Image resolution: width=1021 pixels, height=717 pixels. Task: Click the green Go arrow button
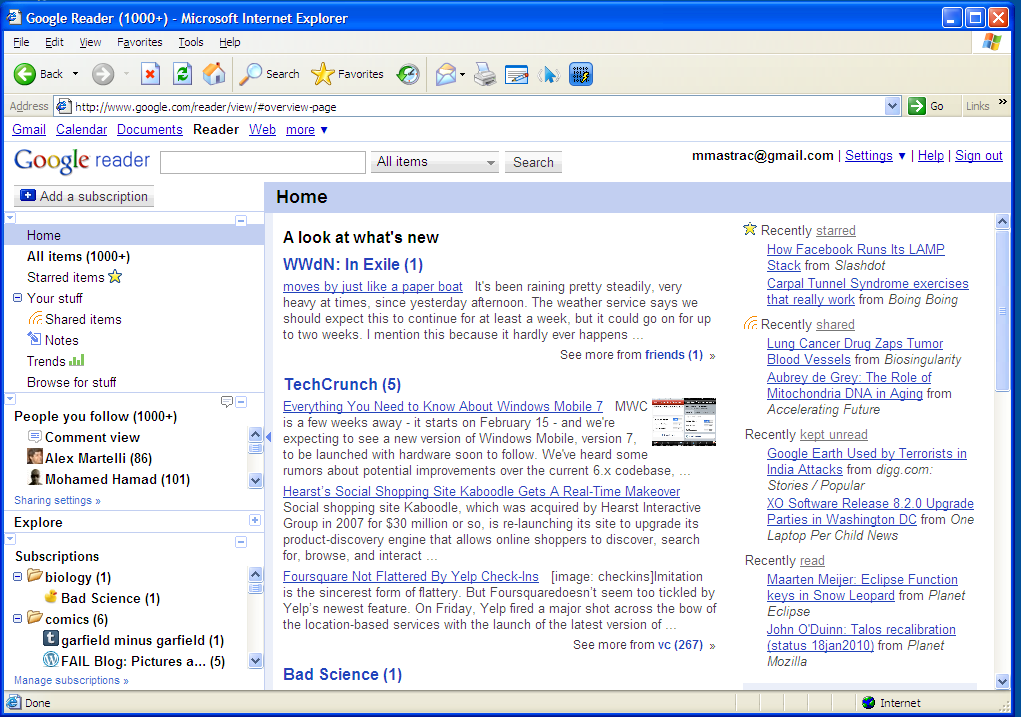pyautogui.click(x=917, y=106)
